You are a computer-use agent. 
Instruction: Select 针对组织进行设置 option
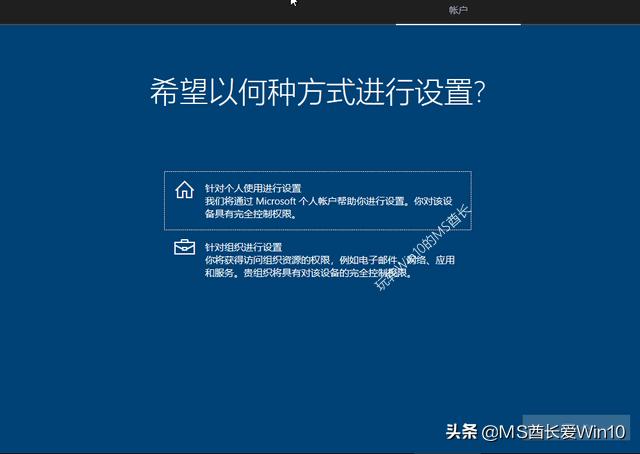(x=318, y=260)
